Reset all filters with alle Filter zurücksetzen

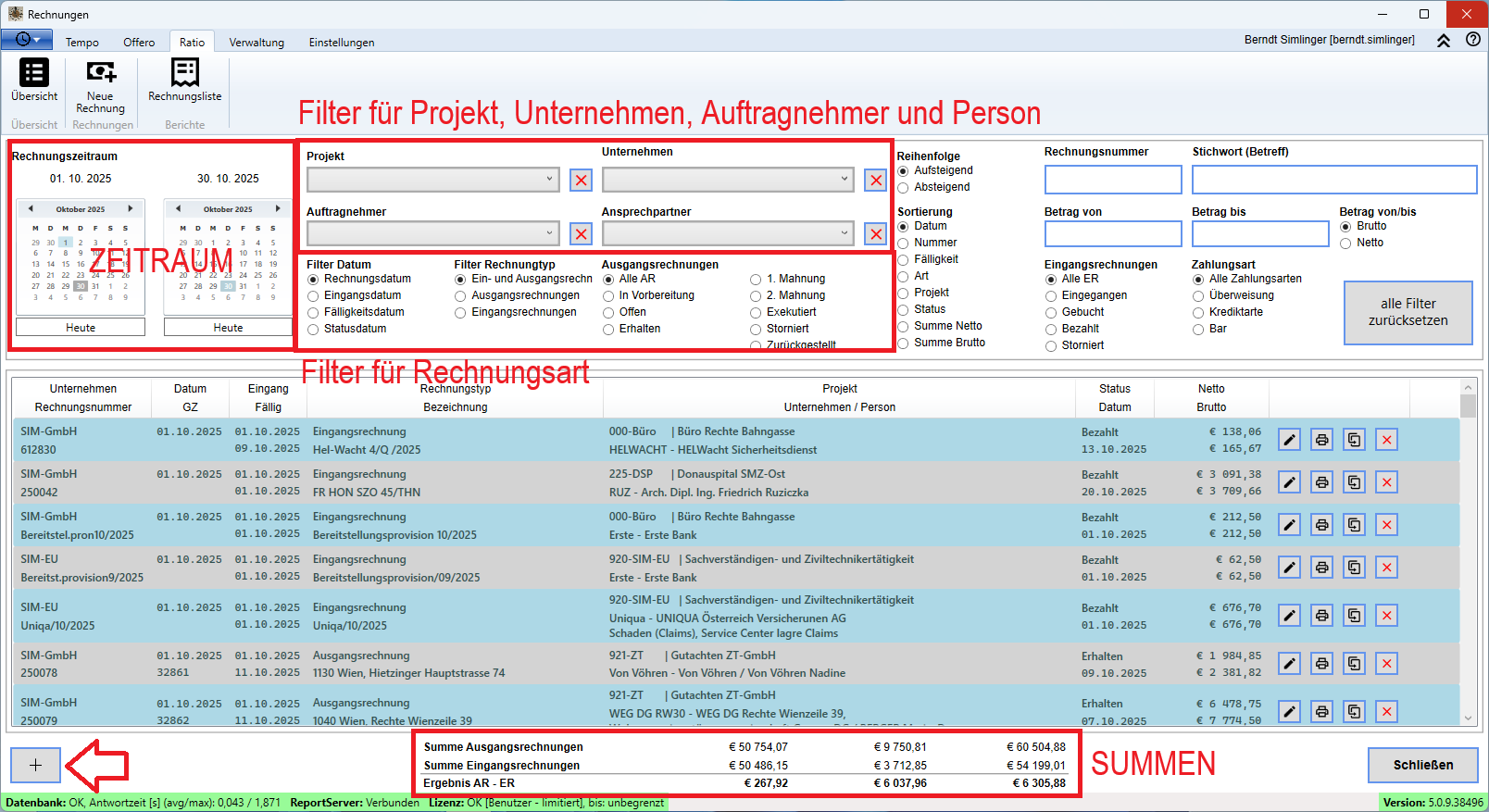pos(1408,313)
